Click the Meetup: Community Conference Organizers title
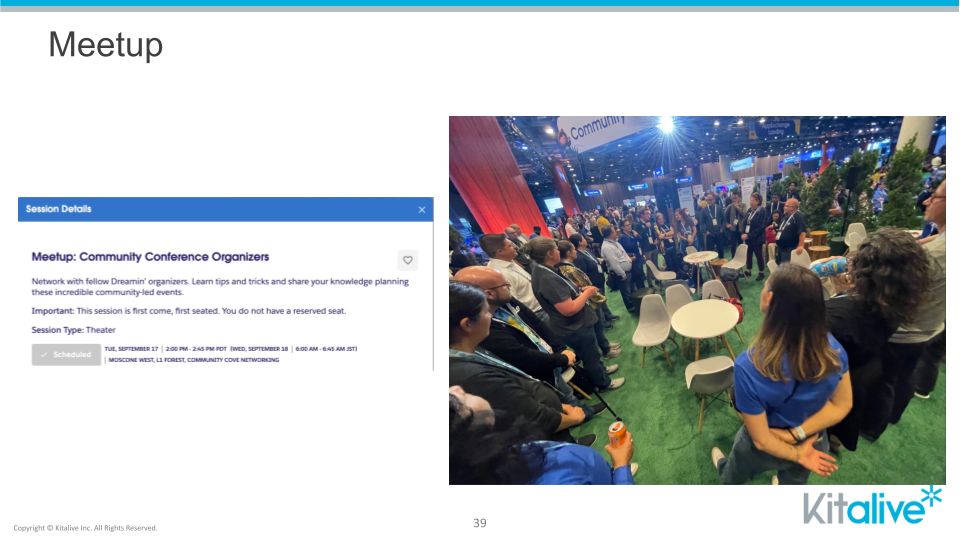This screenshot has width=960, height=540. [x=150, y=257]
